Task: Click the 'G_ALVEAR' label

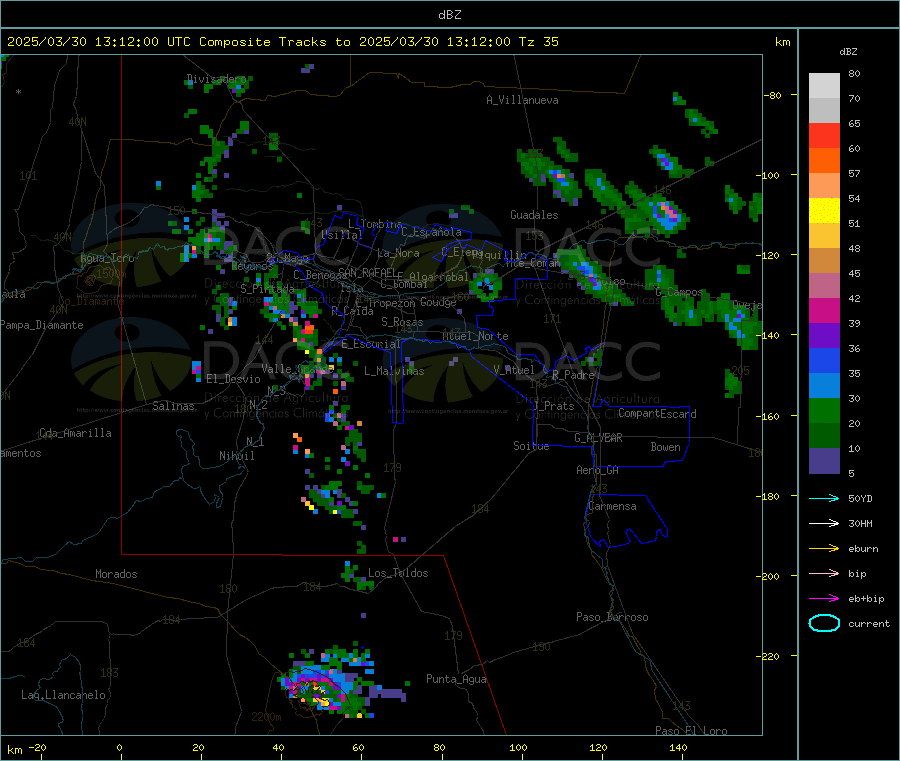Action: (x=598, y=438)
